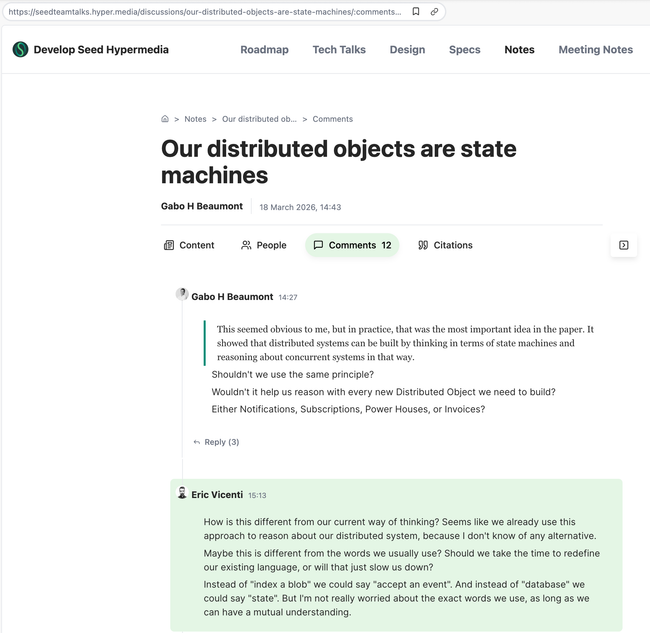
Task: Click the home icon in the breadcrumbs
Action: click(x=165, y=119)
